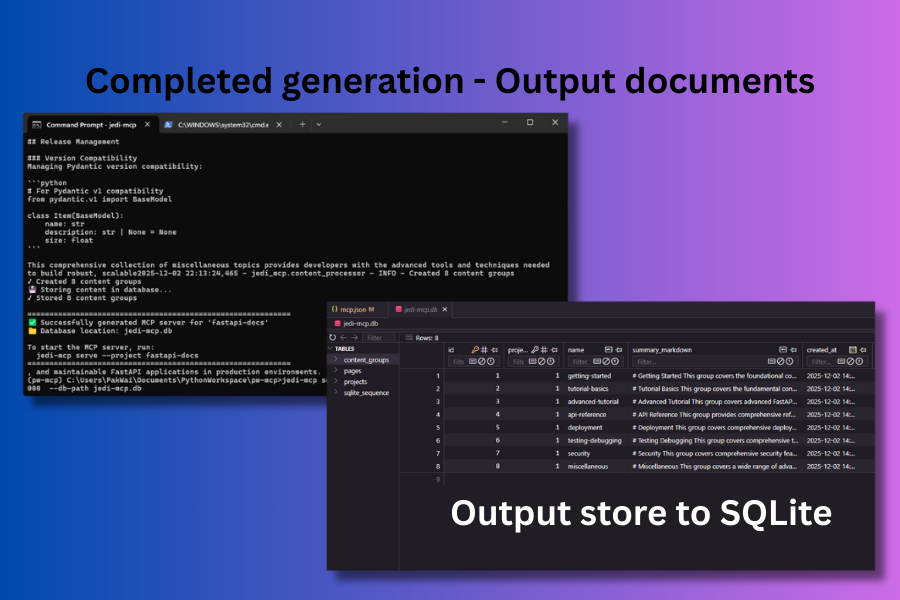Viewport: 900px width, 600px height.
Task: Select the sqlite_sequence table
Action: tap(366, 393)
